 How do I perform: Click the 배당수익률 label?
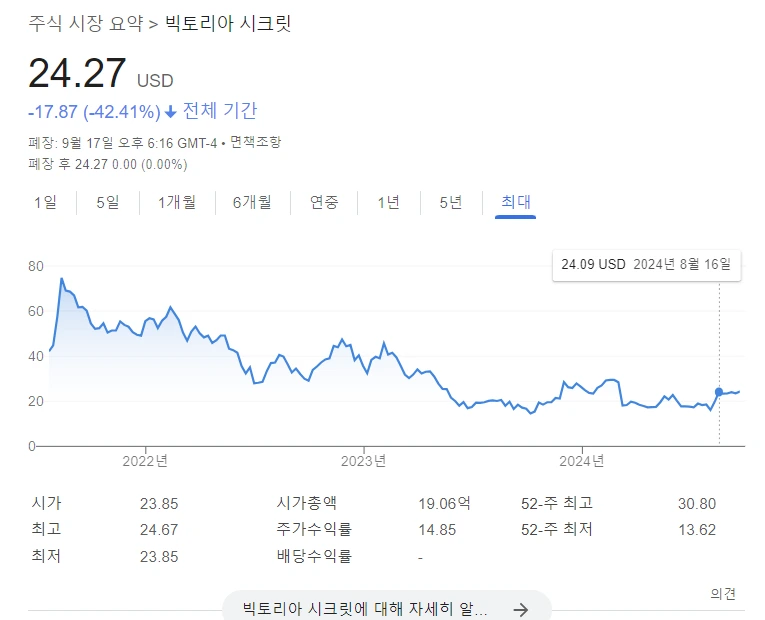pyautogui.click(x=314, y=556)
